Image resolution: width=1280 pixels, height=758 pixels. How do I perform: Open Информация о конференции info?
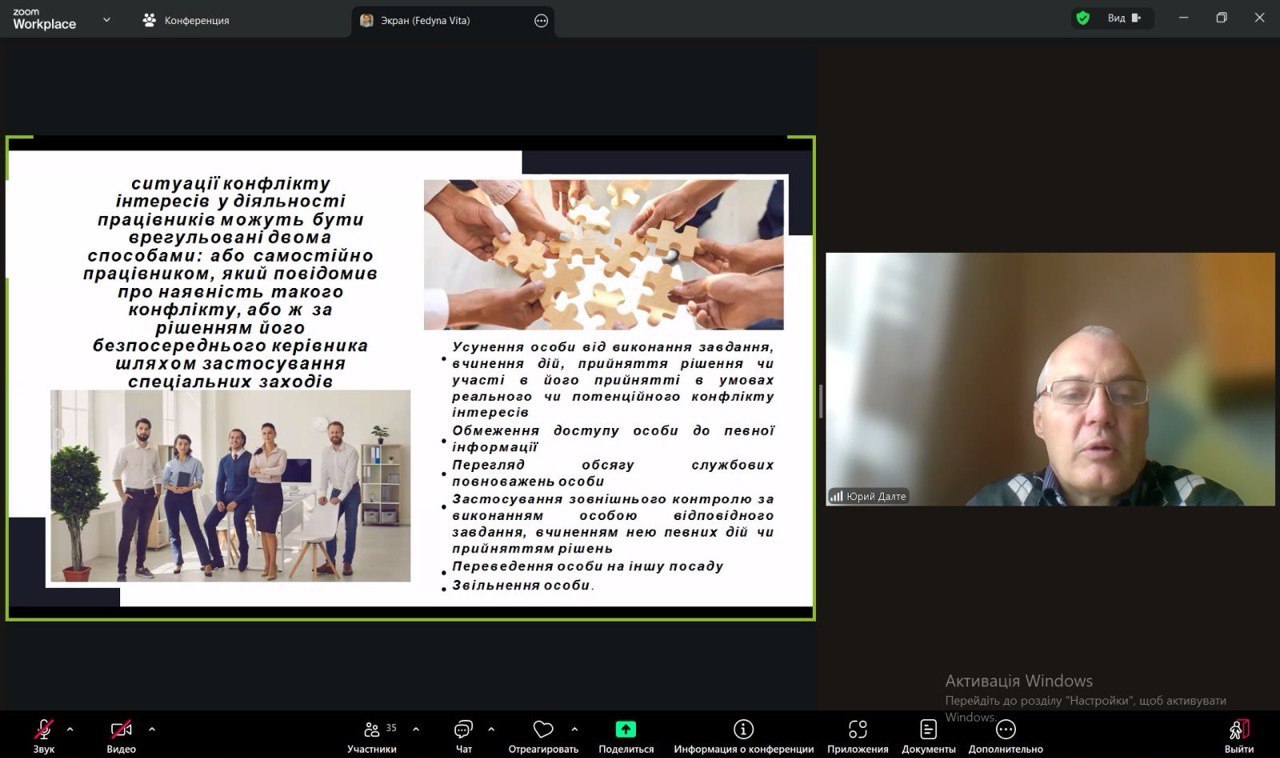click(x=743, y=730)
